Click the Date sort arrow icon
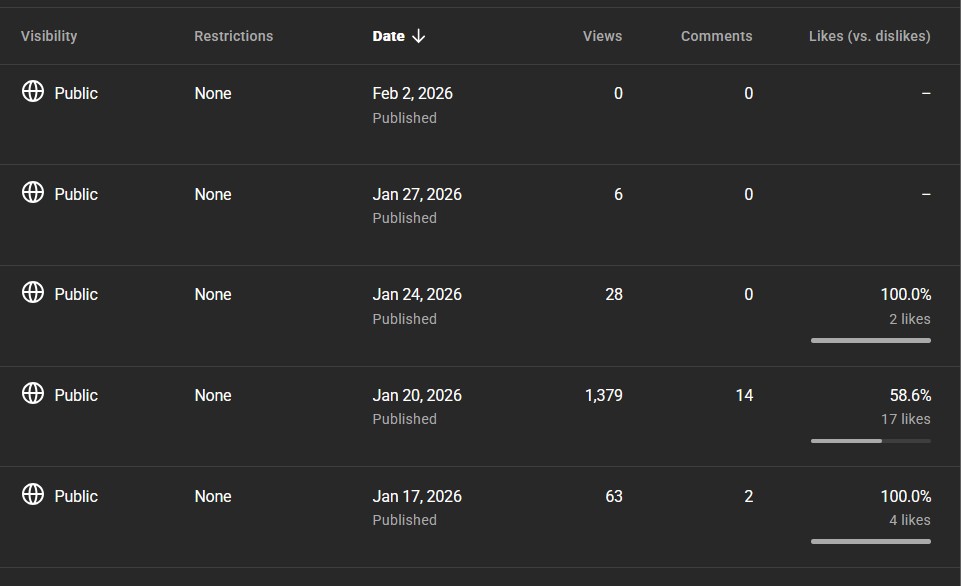Viewport: 961px width, 586px height. pos(418,36)
